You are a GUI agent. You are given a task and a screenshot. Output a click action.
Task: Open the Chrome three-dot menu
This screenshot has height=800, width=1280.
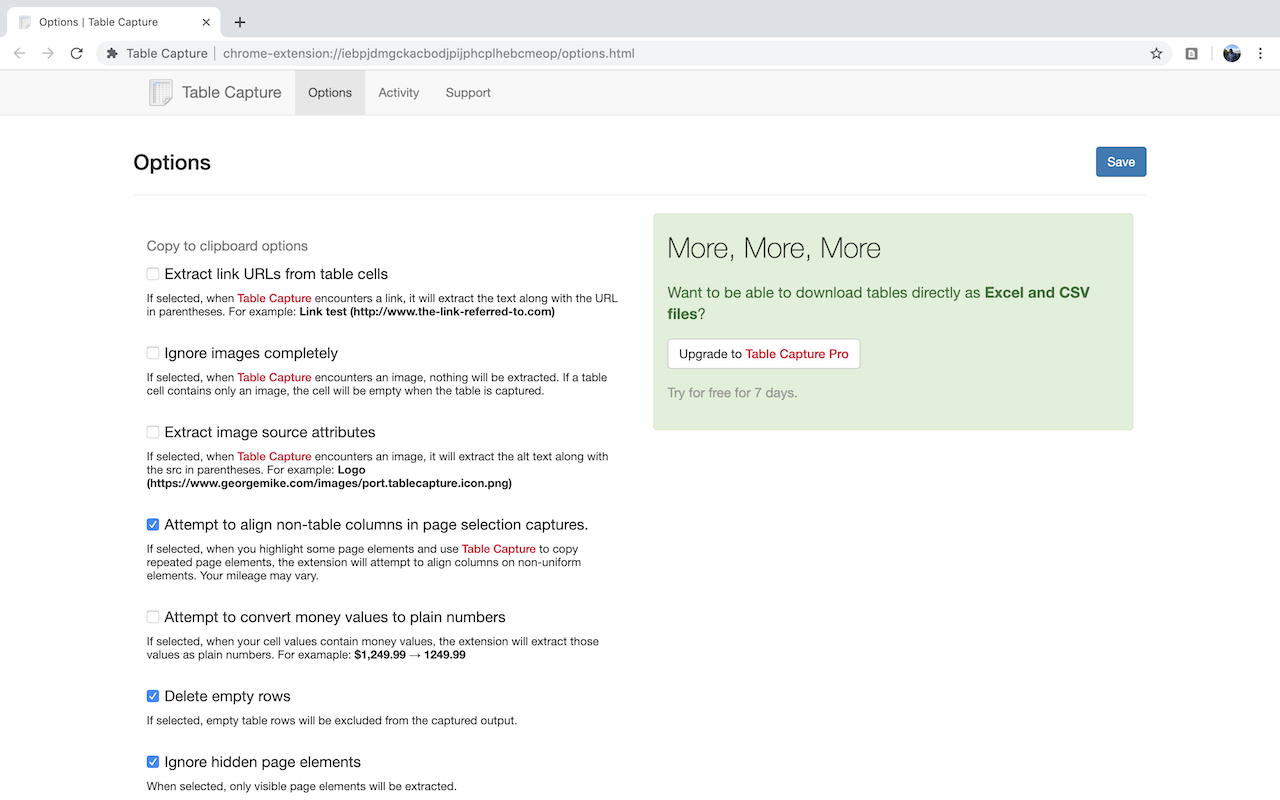tap(1260, 53)
